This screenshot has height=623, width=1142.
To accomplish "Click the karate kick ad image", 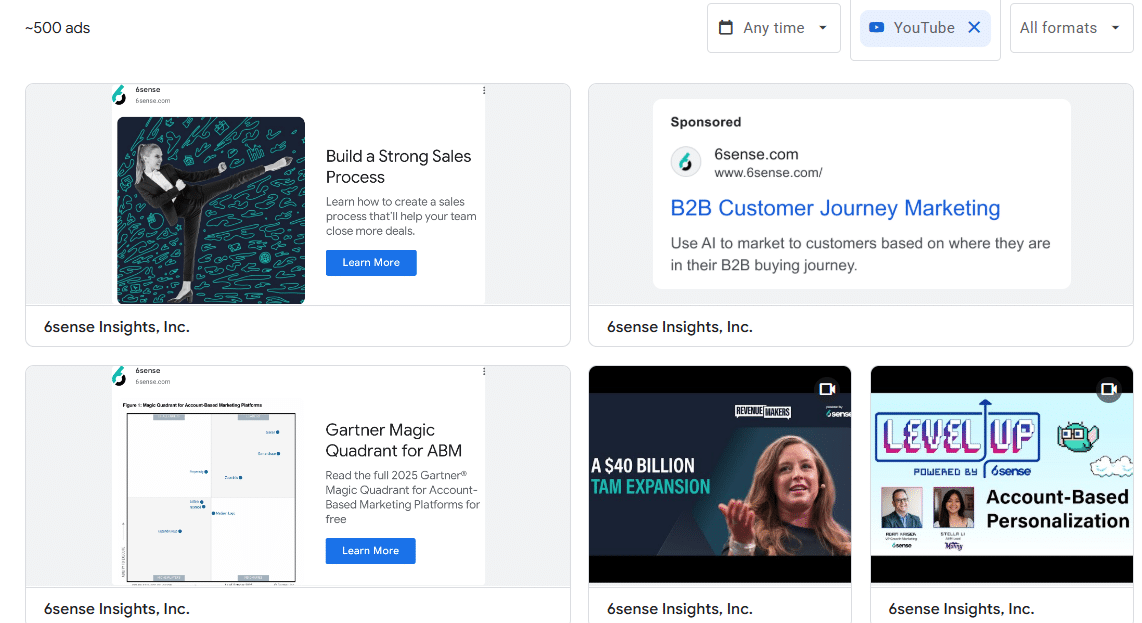I will 210,210.
